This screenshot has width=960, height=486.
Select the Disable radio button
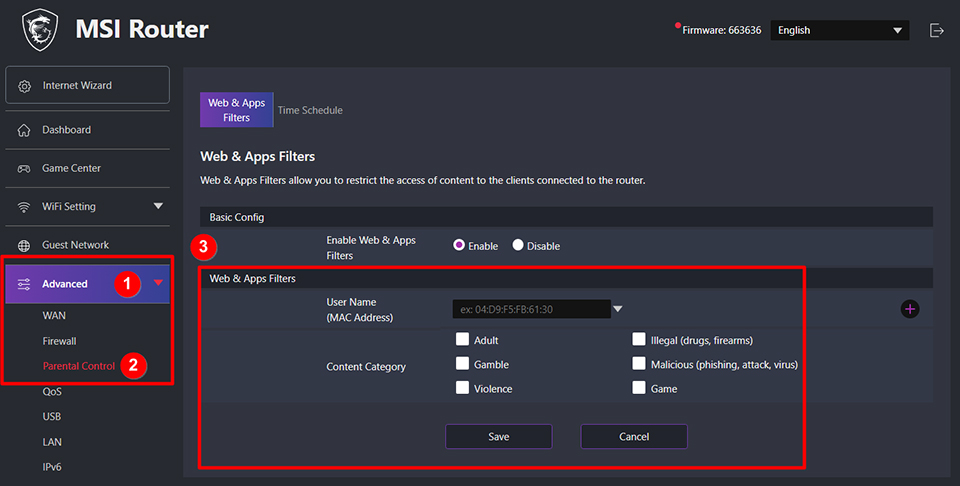click(x=518, y=245)
